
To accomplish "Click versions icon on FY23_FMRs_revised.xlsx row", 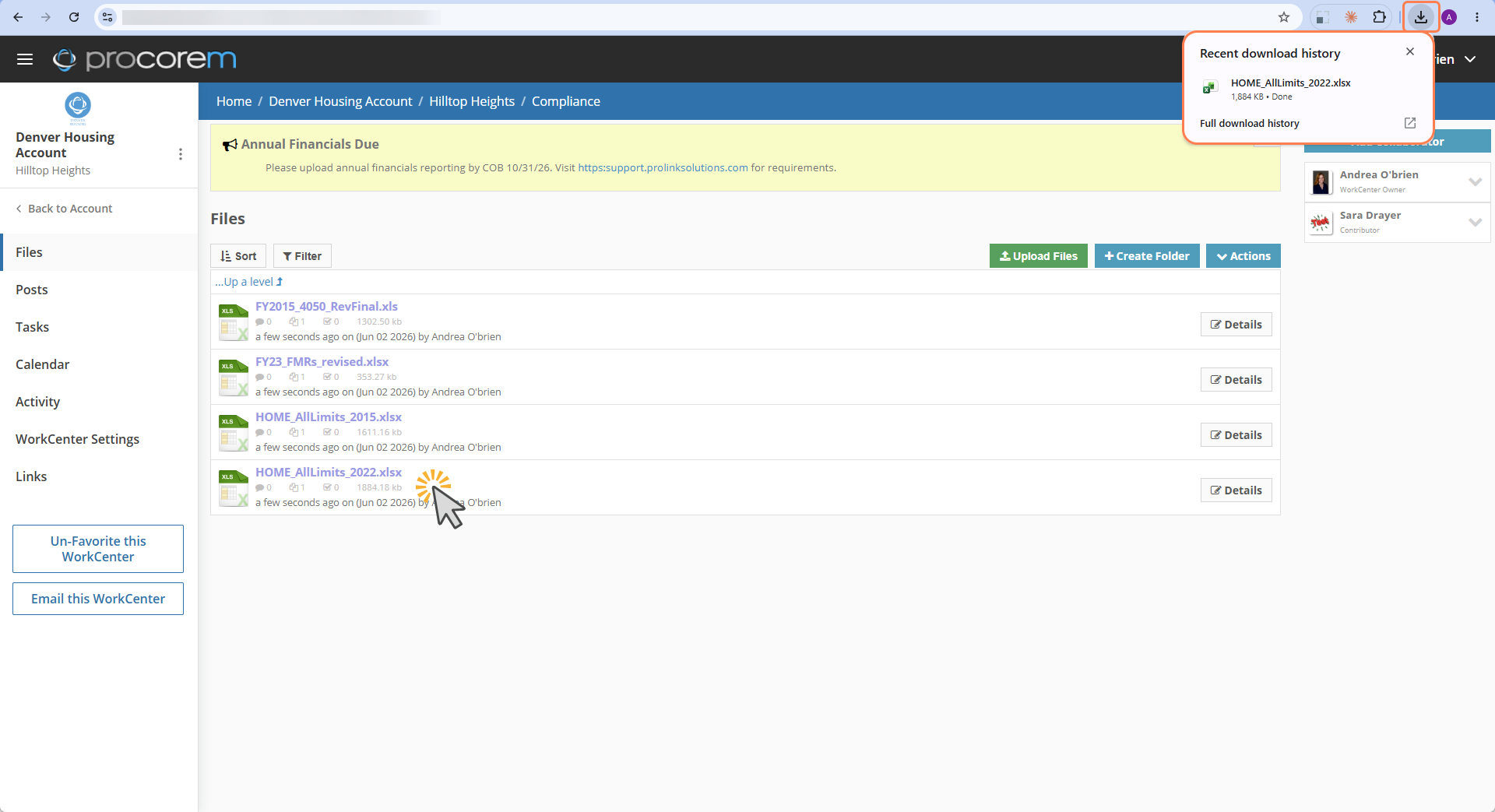I will pyautogui.click(x=294, y=377).
